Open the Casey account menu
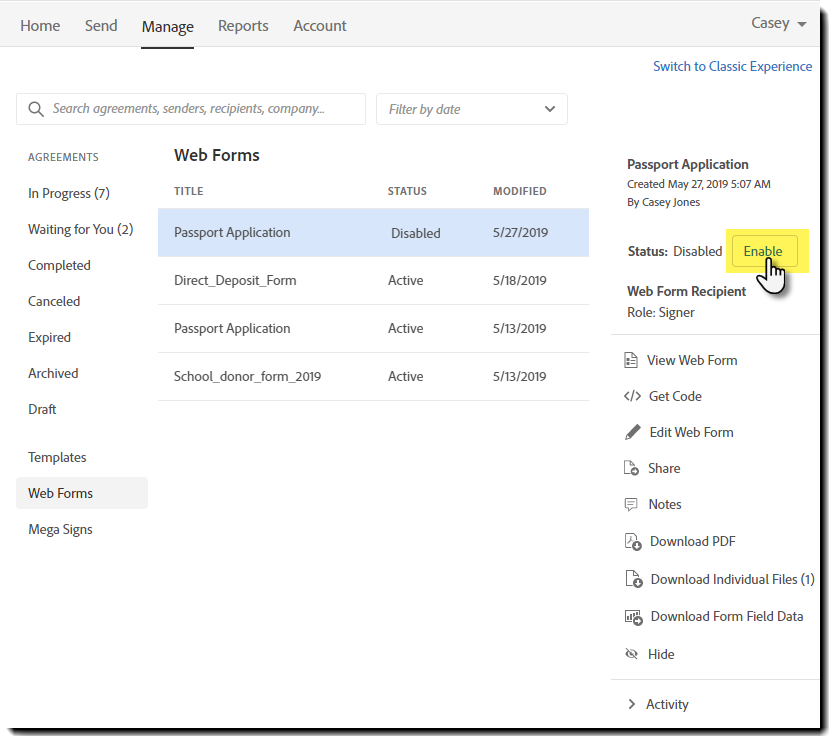Viewport: 829px width, 736px height. pyautogui.click(x=778, y=23)
